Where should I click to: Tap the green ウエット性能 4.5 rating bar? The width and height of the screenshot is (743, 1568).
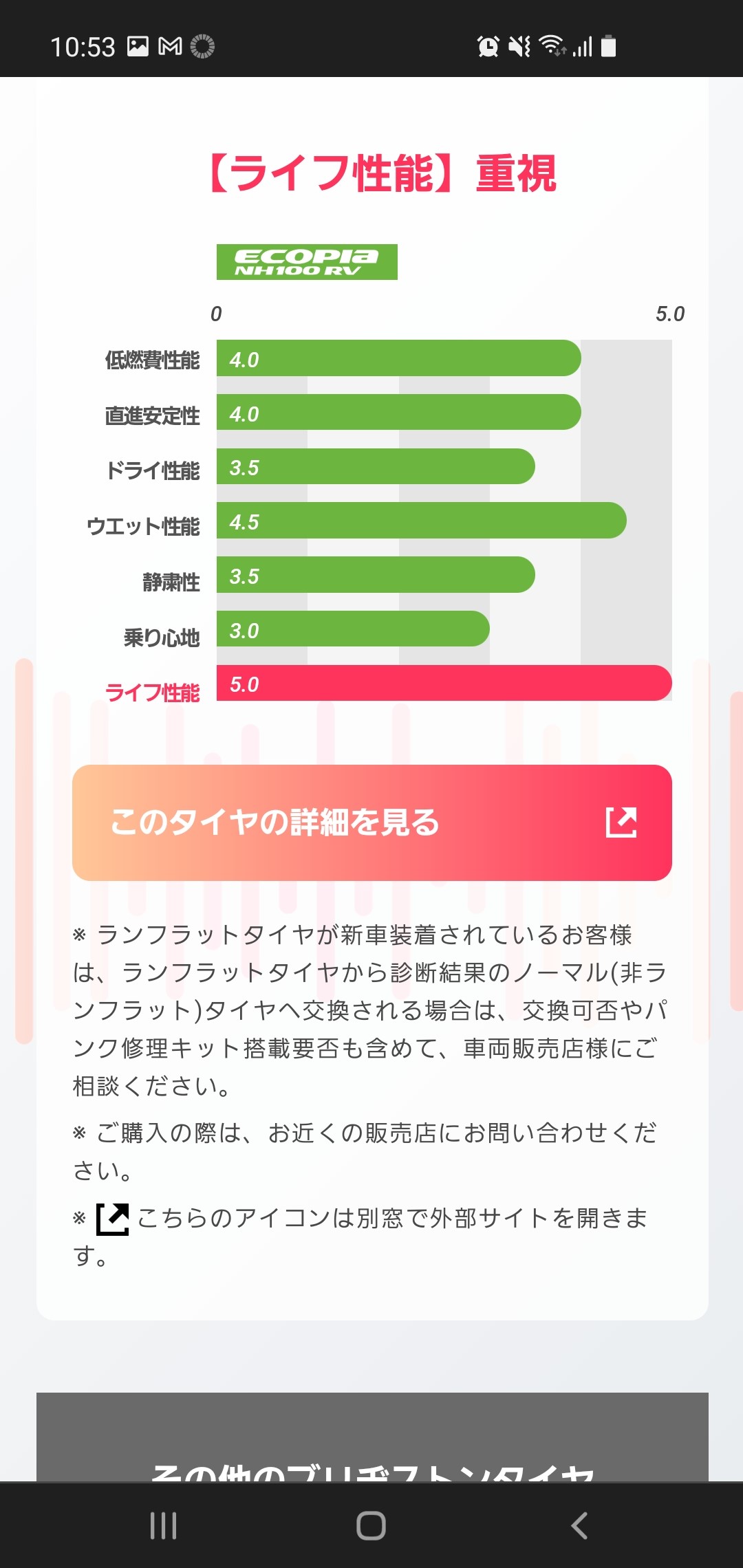click(x=421, y=521)
